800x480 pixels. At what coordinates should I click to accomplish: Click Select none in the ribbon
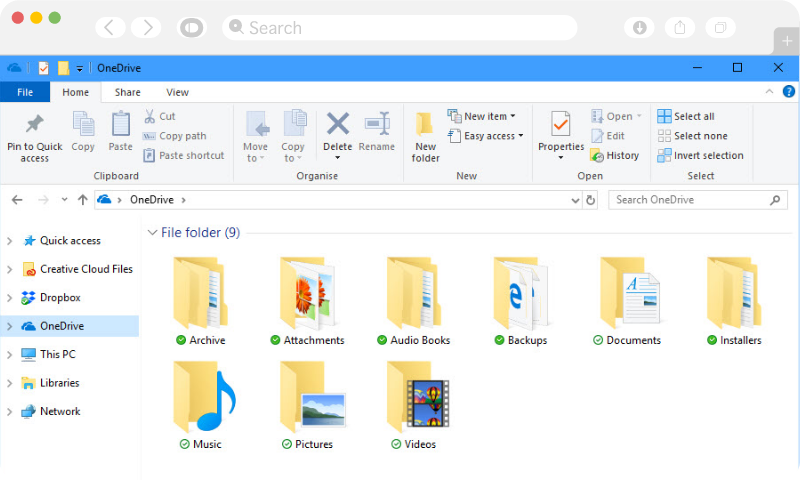point(692,136)
